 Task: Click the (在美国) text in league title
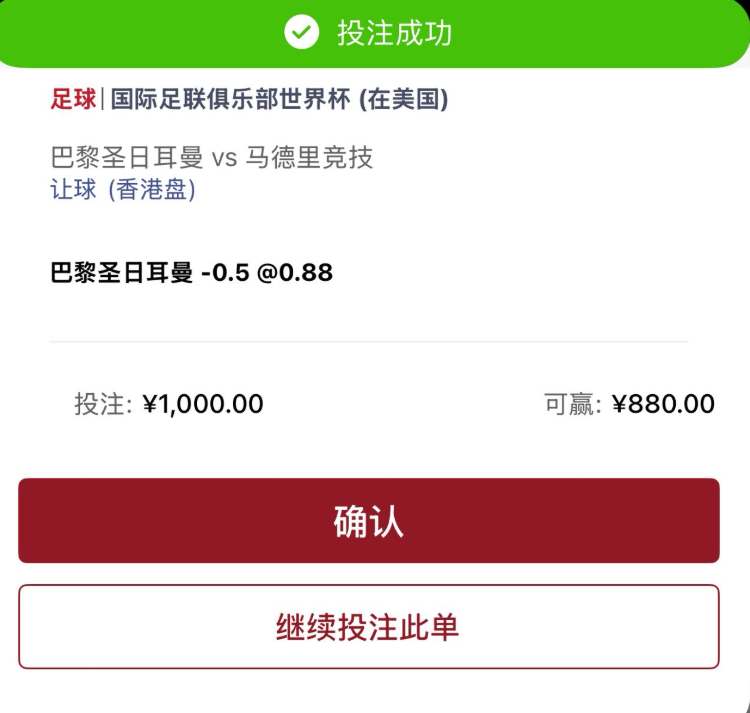tap(404, 99)
